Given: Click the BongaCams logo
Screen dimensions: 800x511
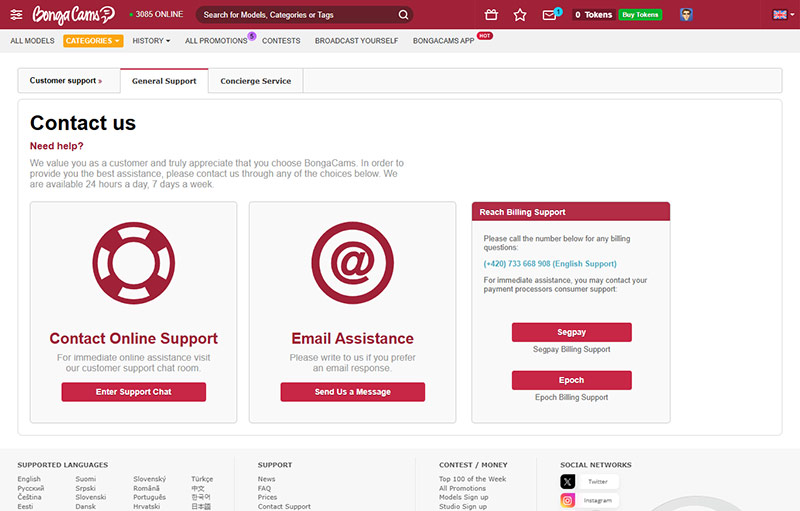Looking at the screenshot, I should tap(73, 15).
